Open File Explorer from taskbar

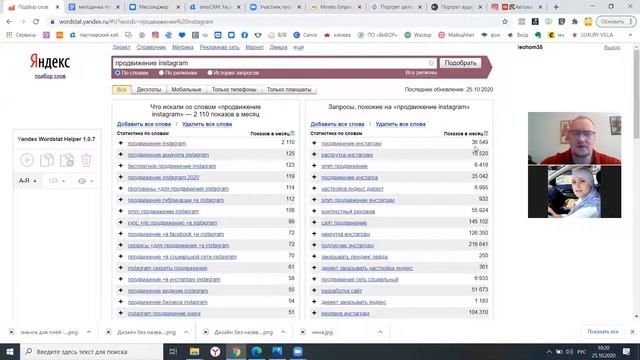click(194, 351)
